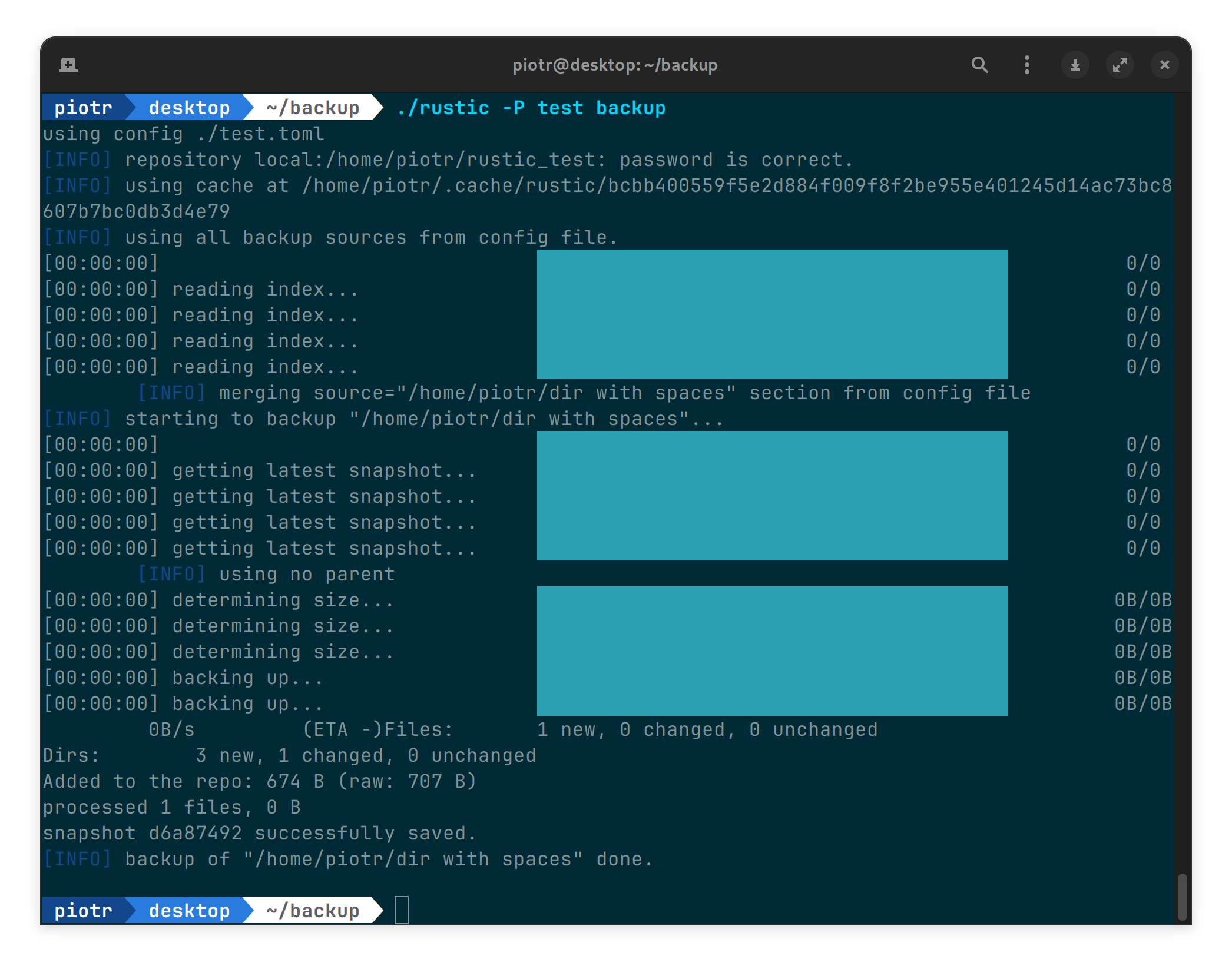Click the ~/backup prompt segment
This screenshot has width=1232, height=969.
click(x=312, y=107)
